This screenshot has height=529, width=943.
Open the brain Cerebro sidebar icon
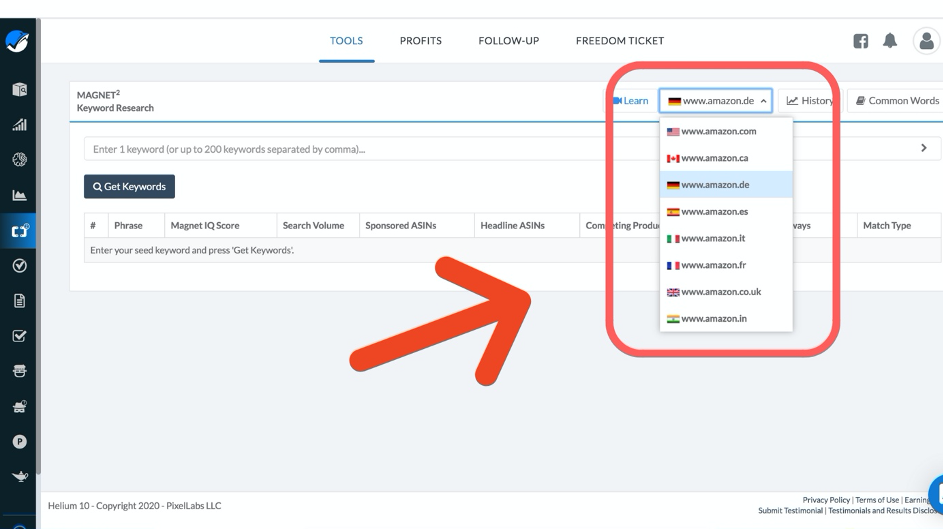(19, 159)
